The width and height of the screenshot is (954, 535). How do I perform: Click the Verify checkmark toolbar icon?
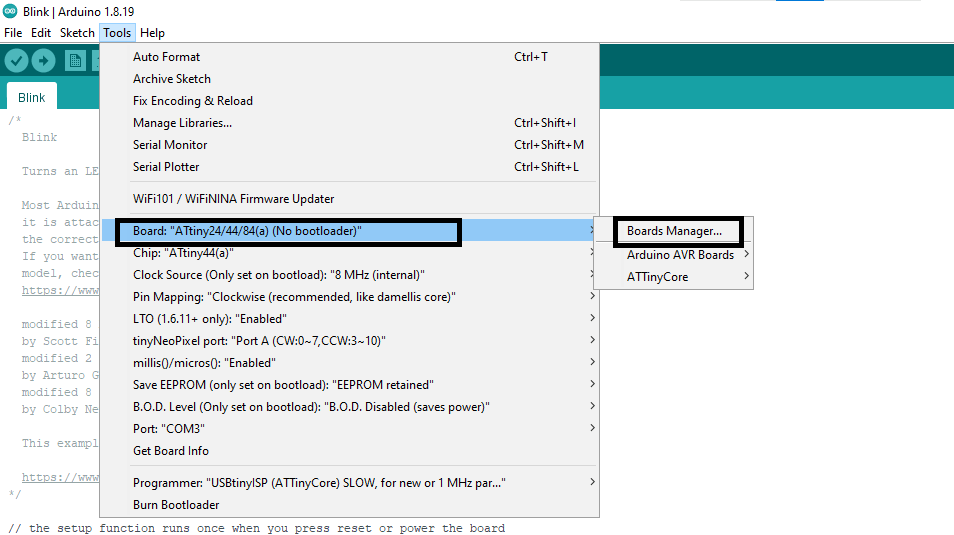pyautogui.click(x=16, y=60)
